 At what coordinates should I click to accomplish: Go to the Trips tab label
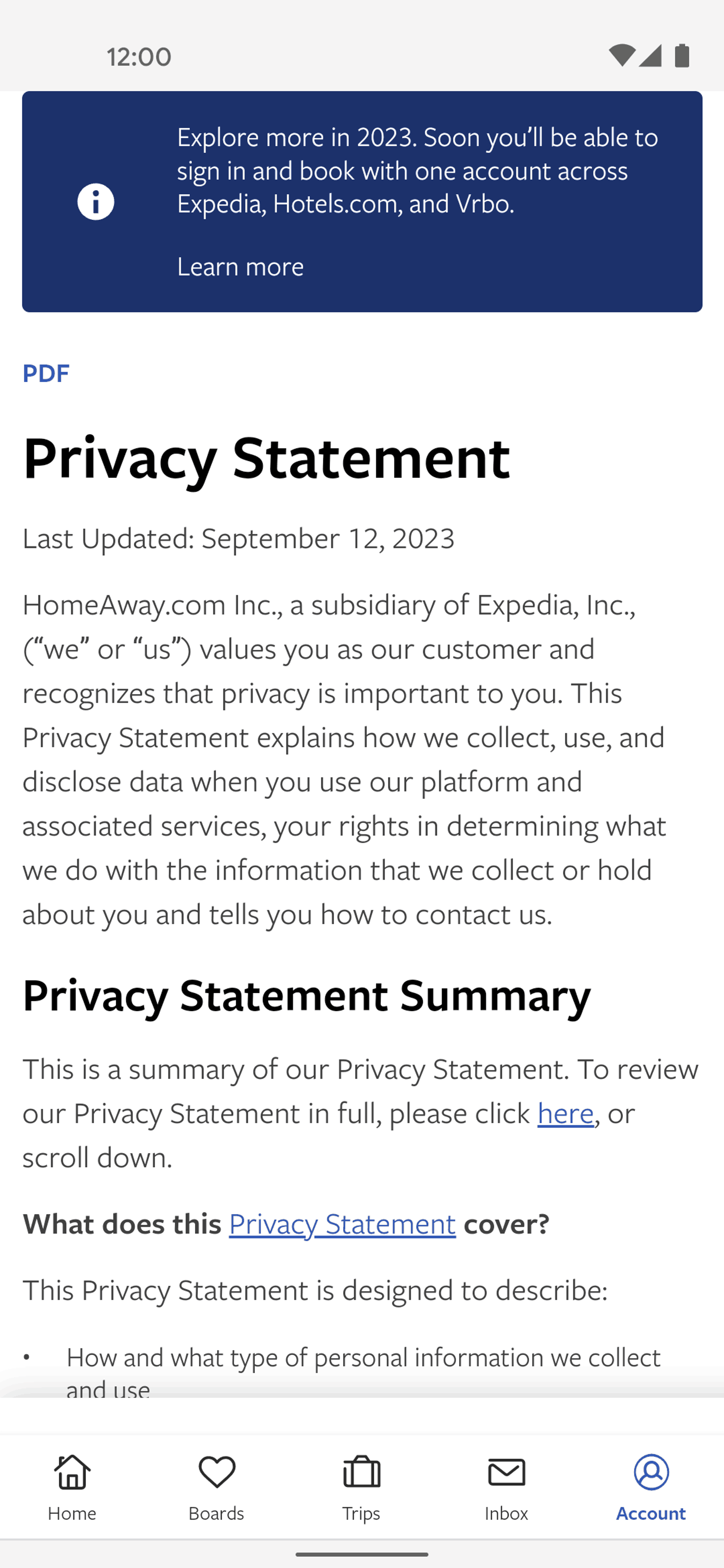362,1514
